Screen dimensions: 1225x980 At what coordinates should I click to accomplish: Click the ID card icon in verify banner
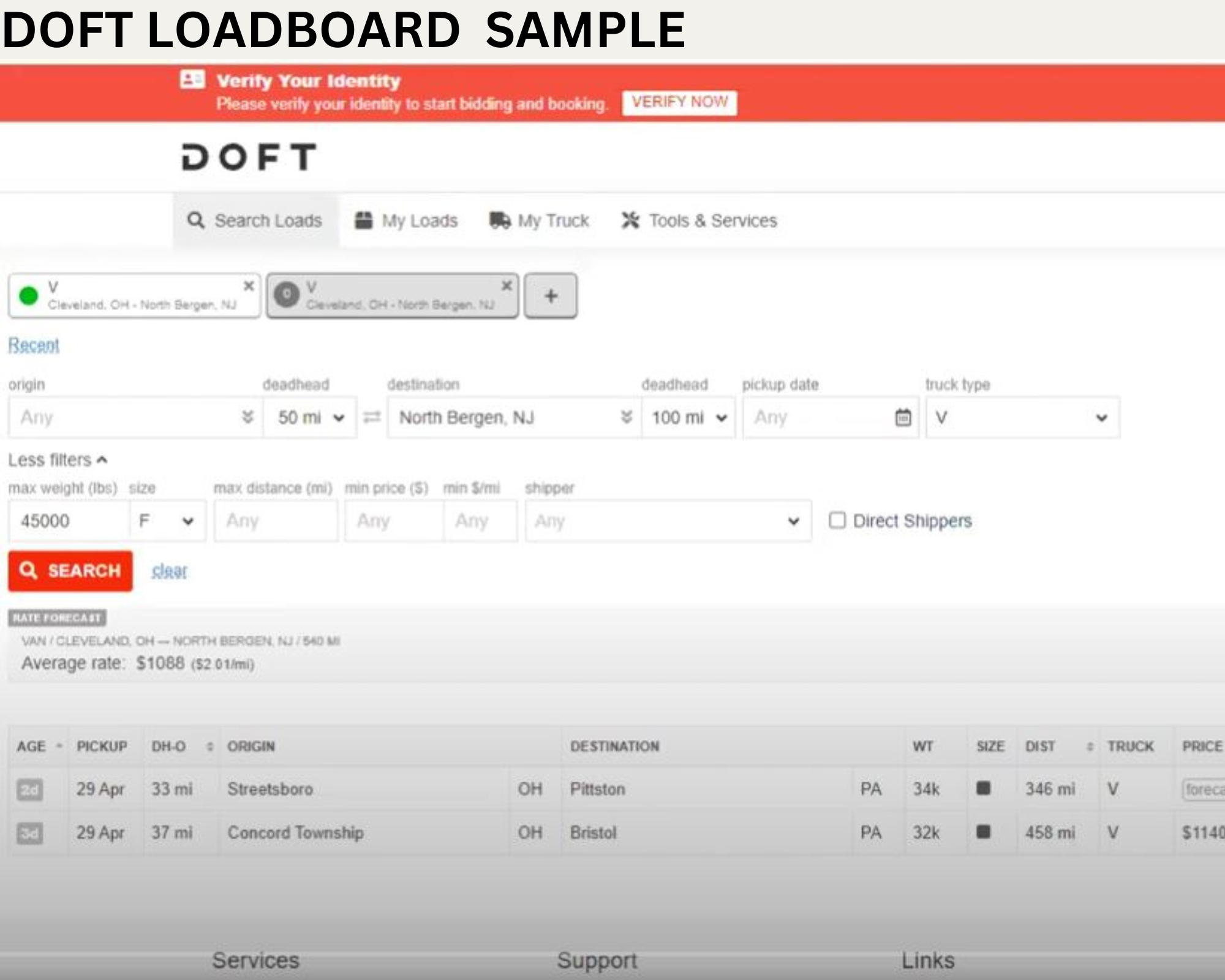192,80
